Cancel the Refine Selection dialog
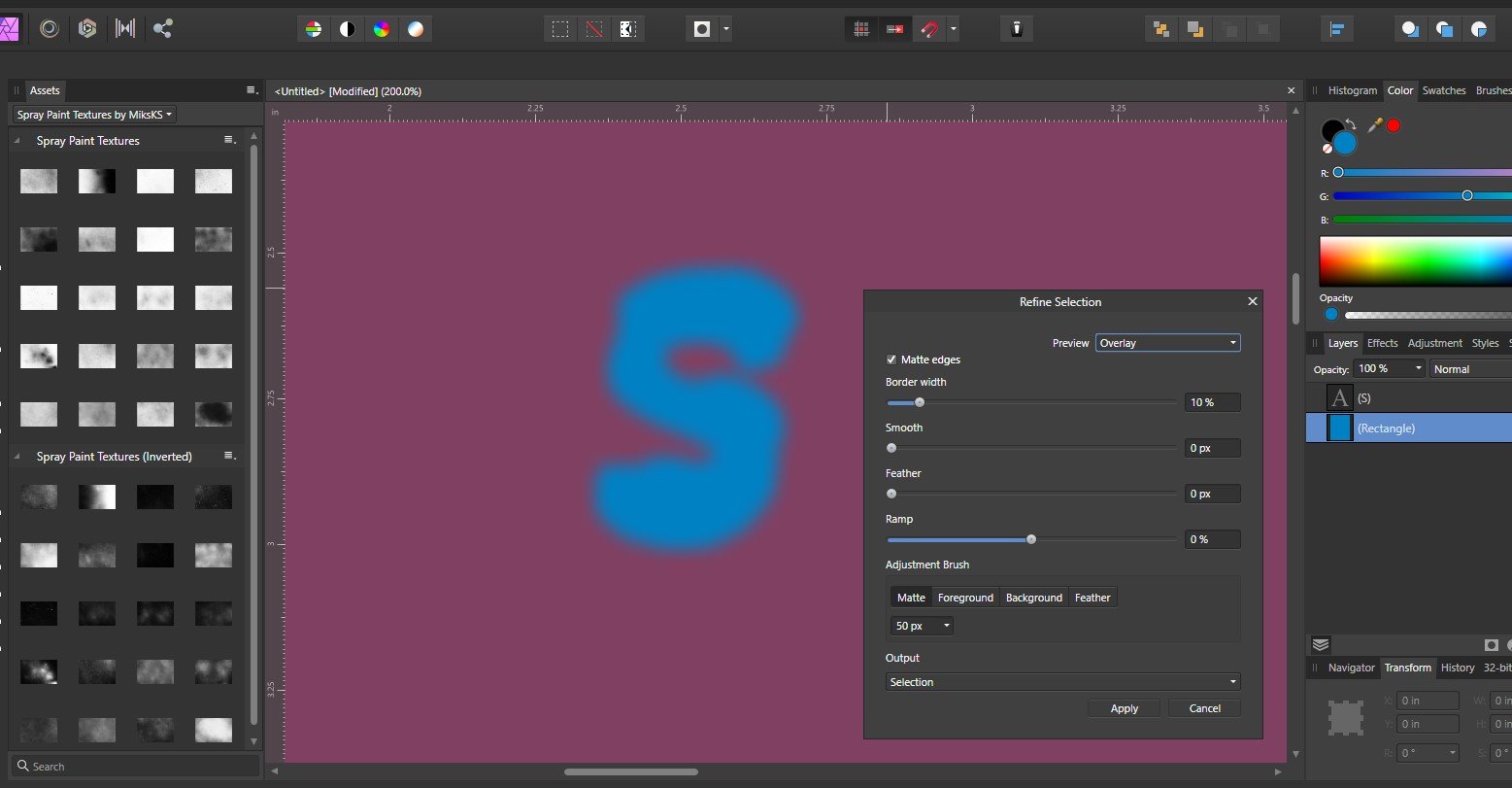This screenshot has height=788, width=1512. (x=1204, y=708)
